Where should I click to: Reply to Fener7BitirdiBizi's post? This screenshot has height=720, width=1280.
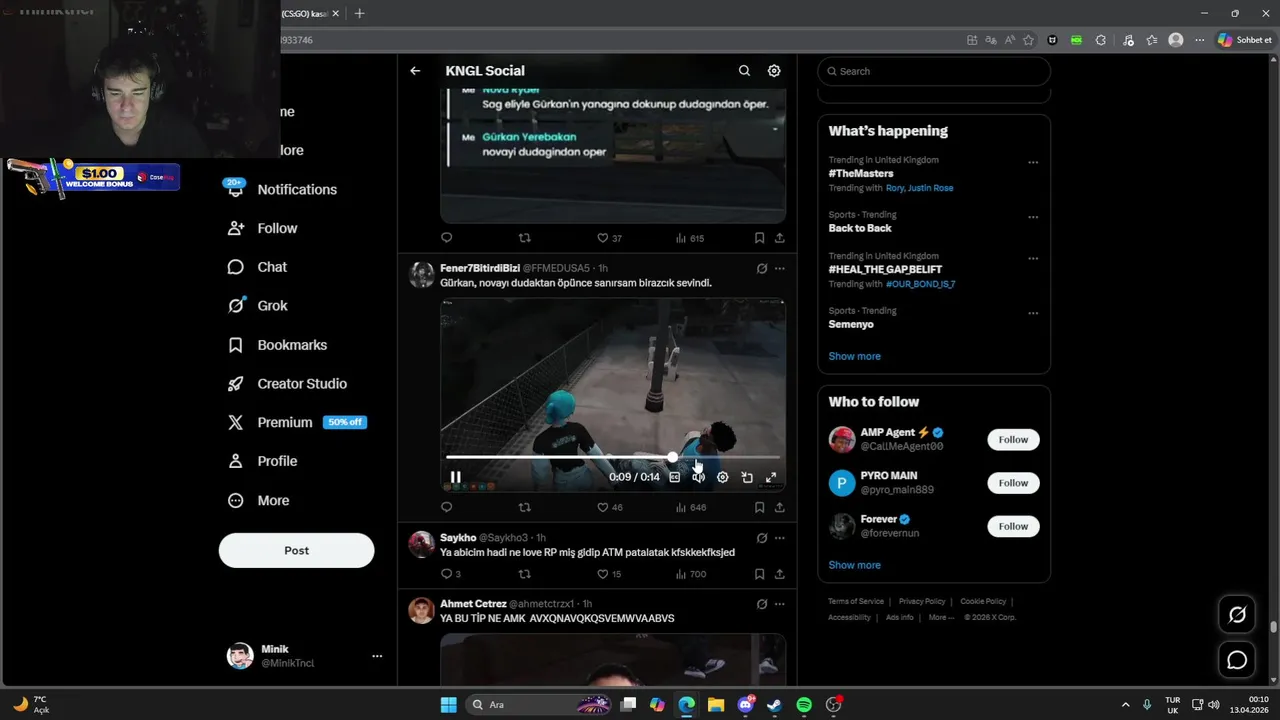pos(447,507)
